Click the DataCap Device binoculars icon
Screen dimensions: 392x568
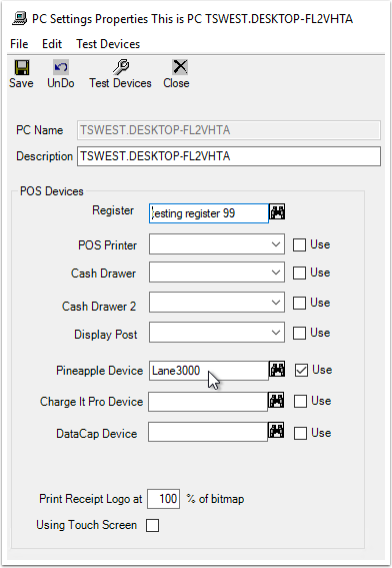click(x=276, y=431)
